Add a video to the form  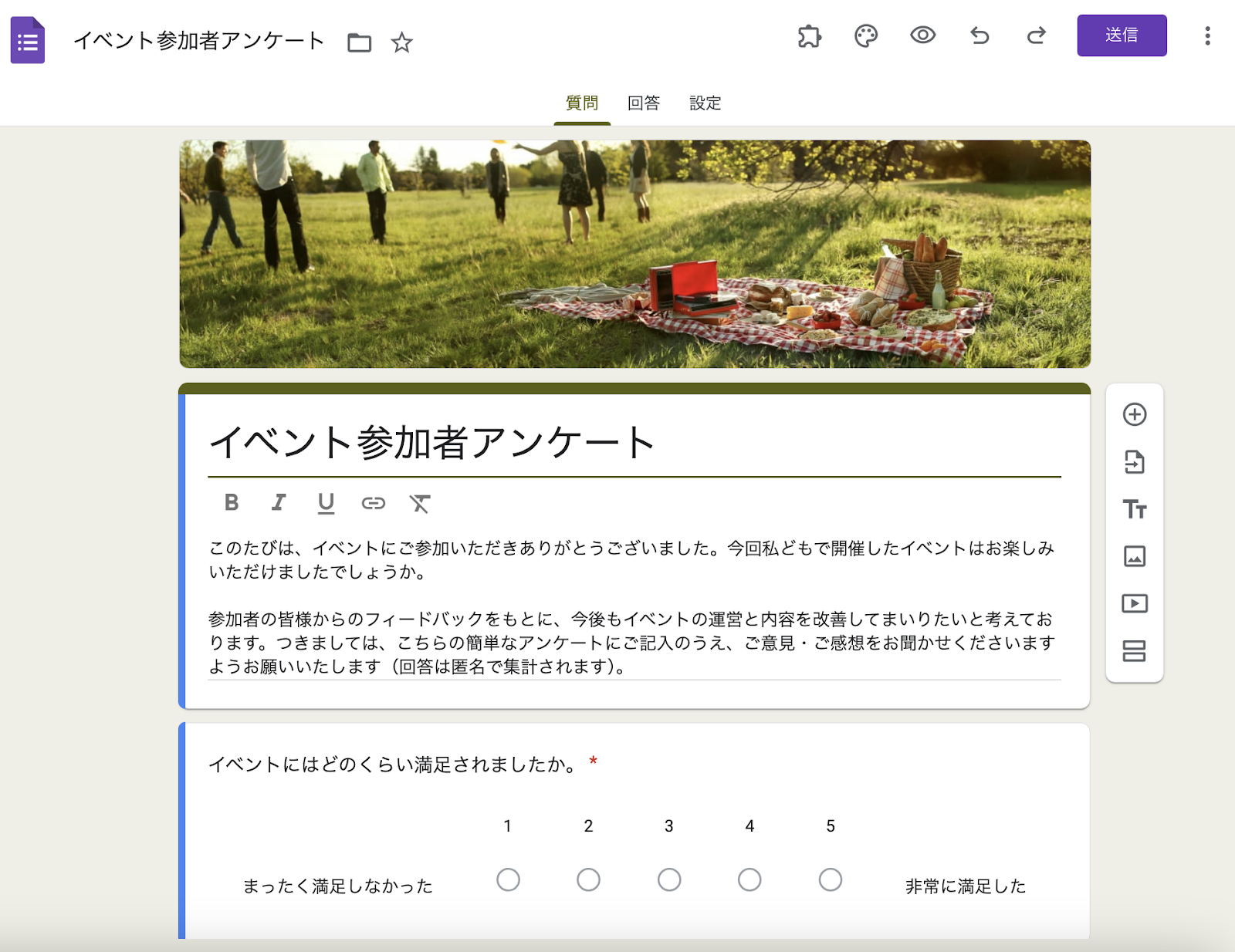tap(1134, 603)
